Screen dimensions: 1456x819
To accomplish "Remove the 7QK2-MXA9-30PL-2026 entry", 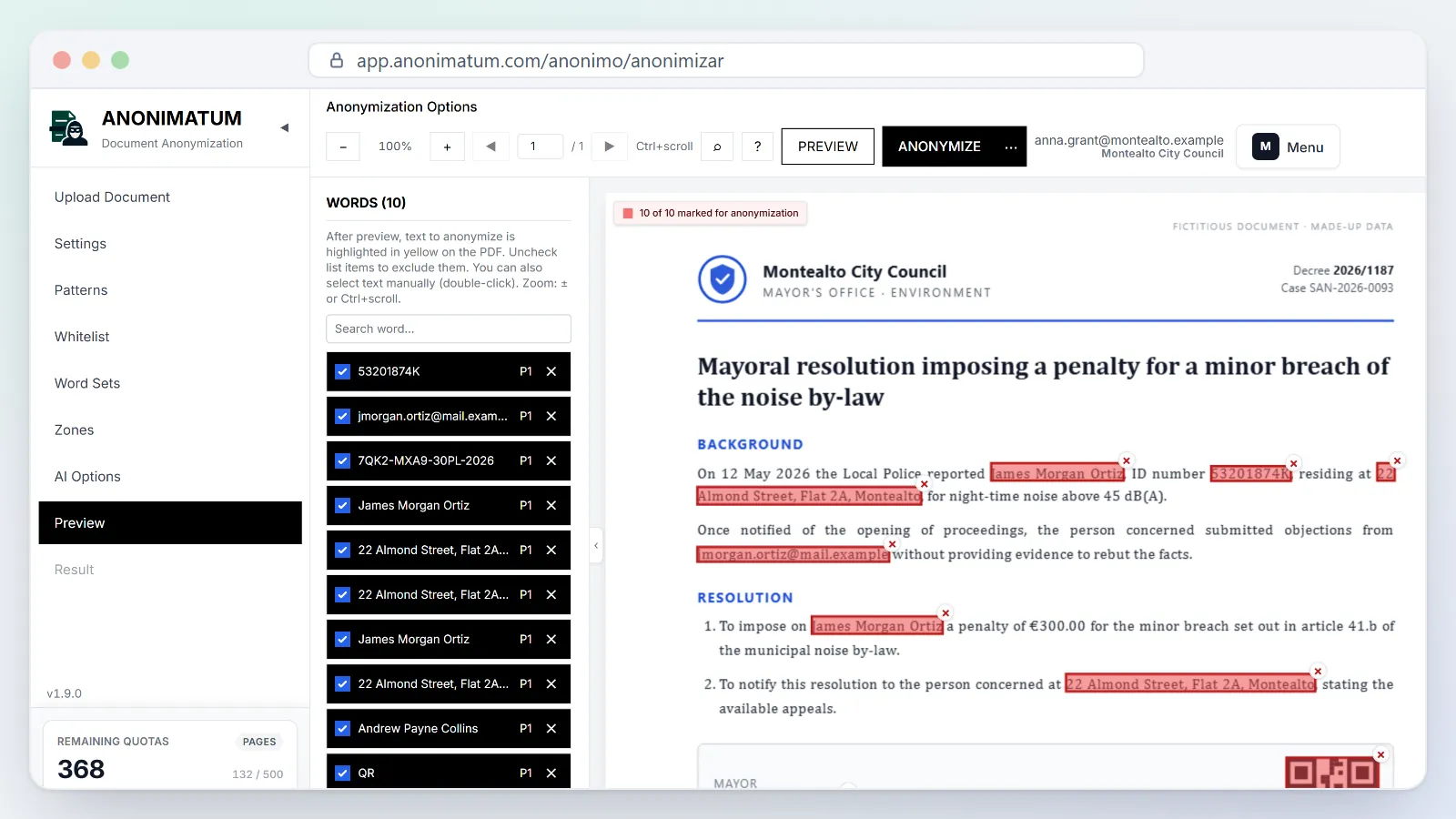I will 551,460.
